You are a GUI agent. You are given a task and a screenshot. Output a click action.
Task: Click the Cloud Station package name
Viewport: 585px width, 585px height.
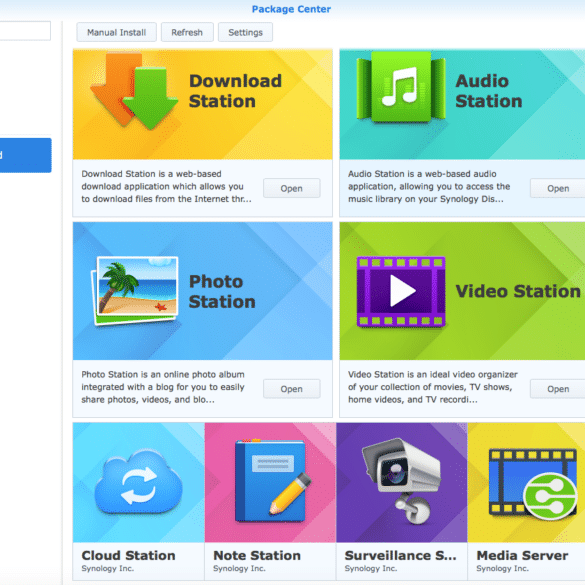(128, 555)
